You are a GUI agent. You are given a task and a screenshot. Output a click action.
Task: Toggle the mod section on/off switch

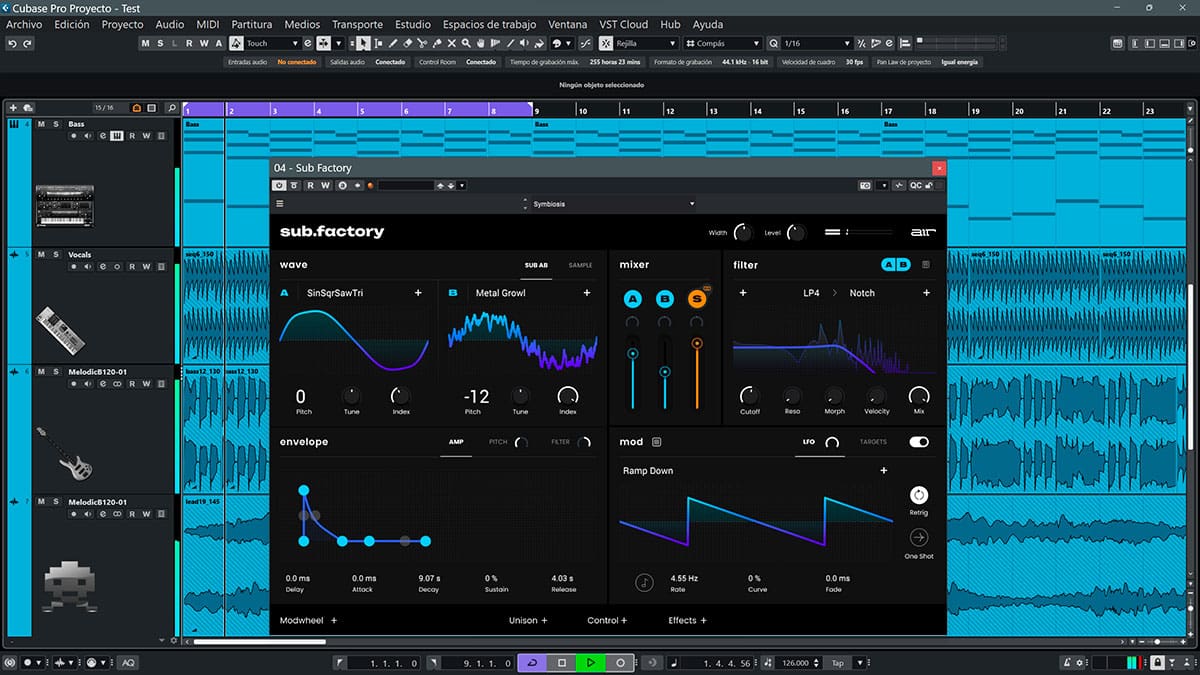(x=919, y=442)
